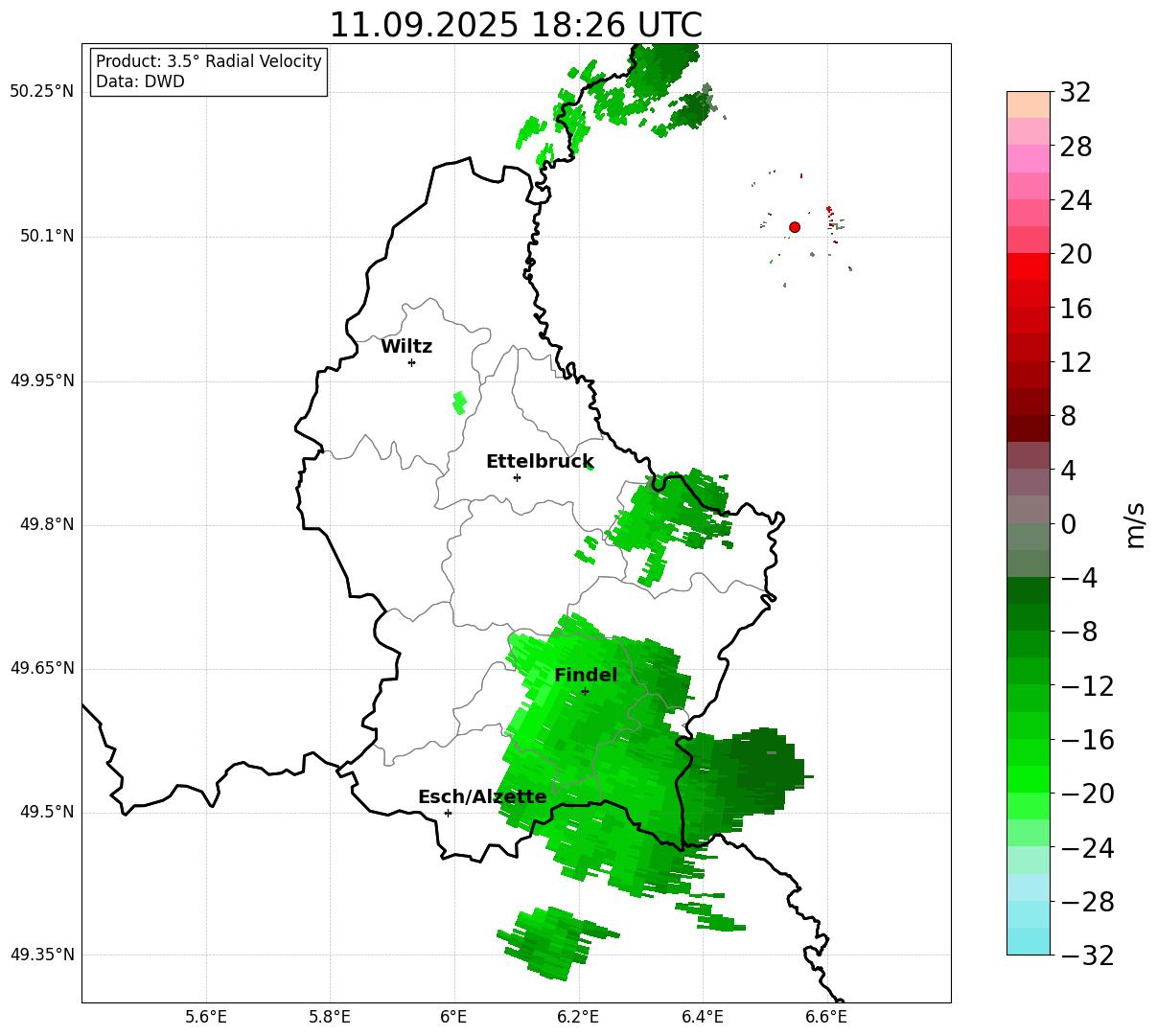Click the 6.4°E longitude label
The image size is (1157, 1036).
tap(703, 1018)
